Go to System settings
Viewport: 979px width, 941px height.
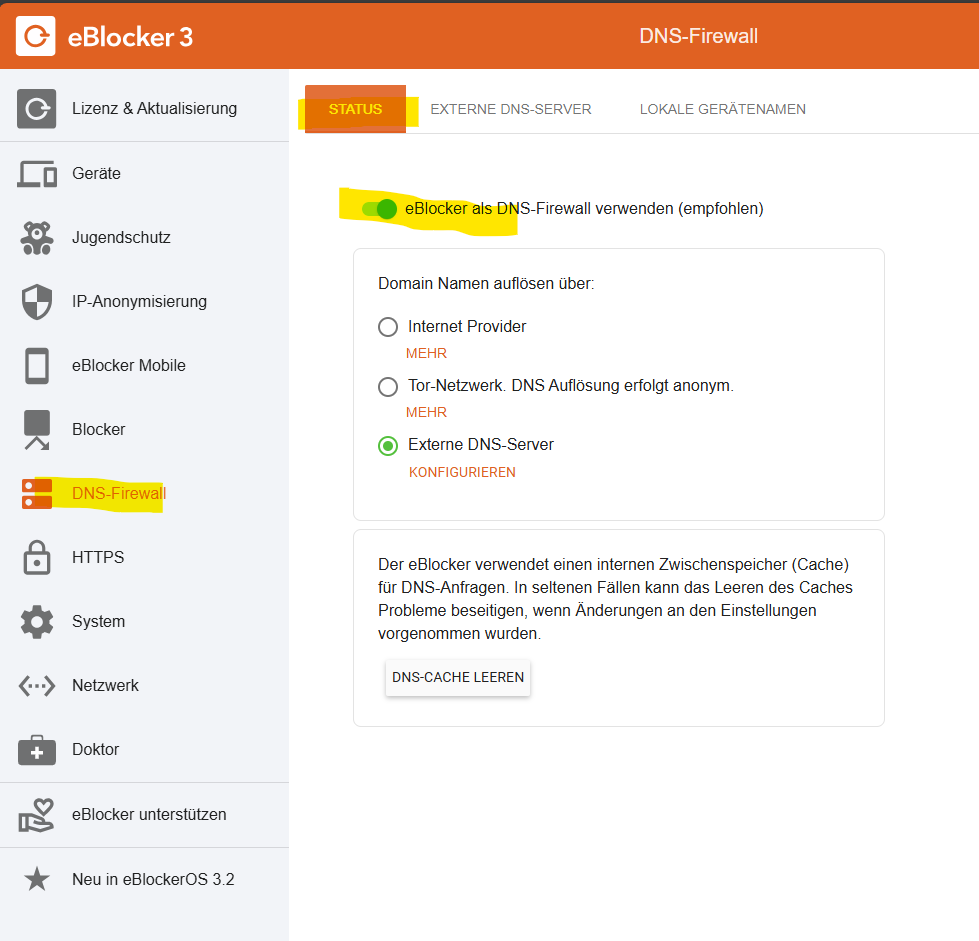99,622
